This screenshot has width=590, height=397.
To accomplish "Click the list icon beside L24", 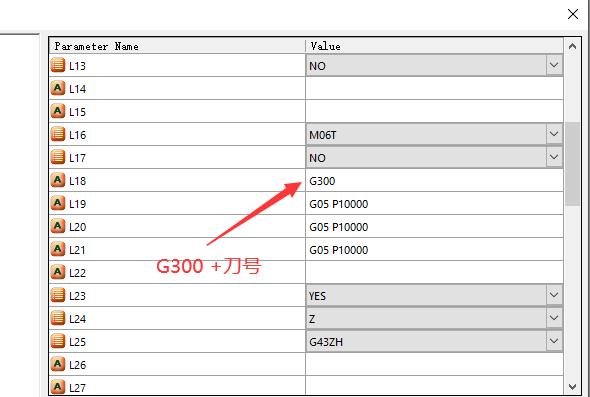I will click(58, 318).
